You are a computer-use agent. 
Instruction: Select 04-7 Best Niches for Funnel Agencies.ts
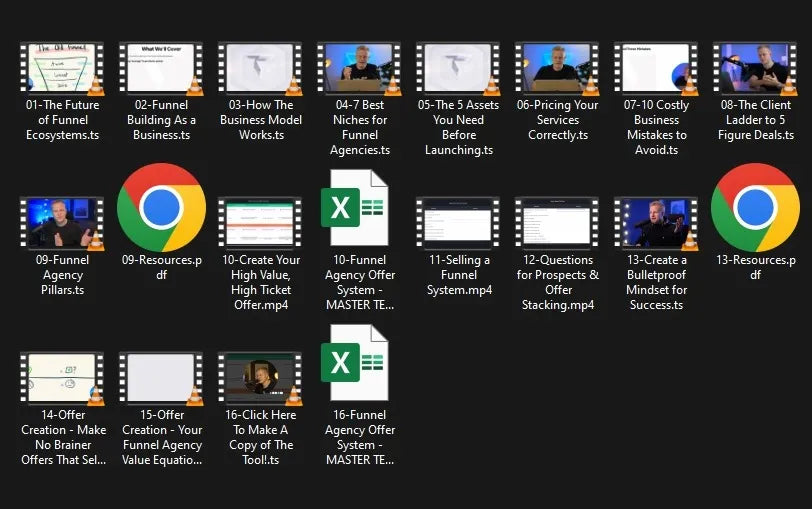coord(359,69)
